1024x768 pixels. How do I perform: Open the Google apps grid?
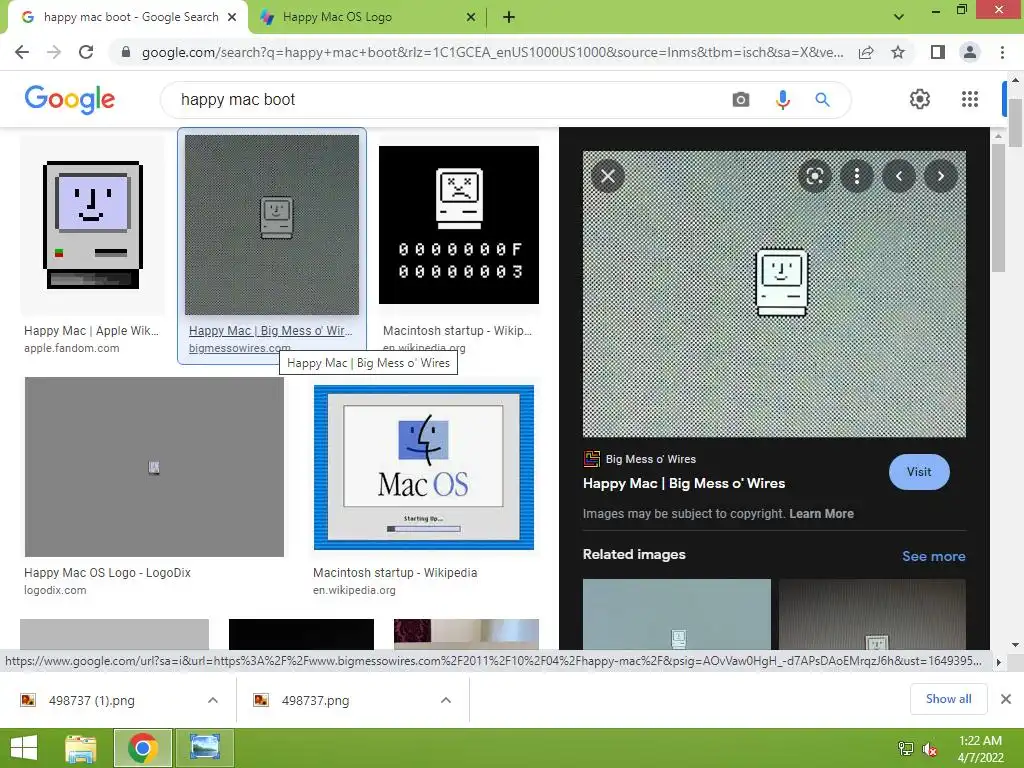click(970, 99)
